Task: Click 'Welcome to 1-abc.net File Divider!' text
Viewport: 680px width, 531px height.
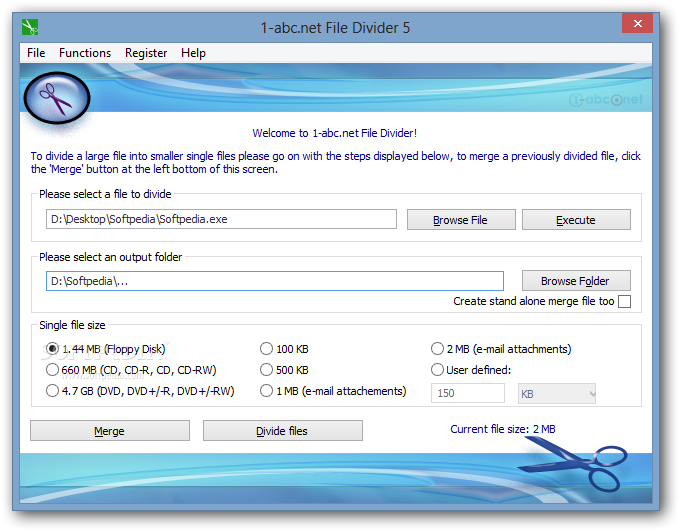Action: [x=334, y=133]
